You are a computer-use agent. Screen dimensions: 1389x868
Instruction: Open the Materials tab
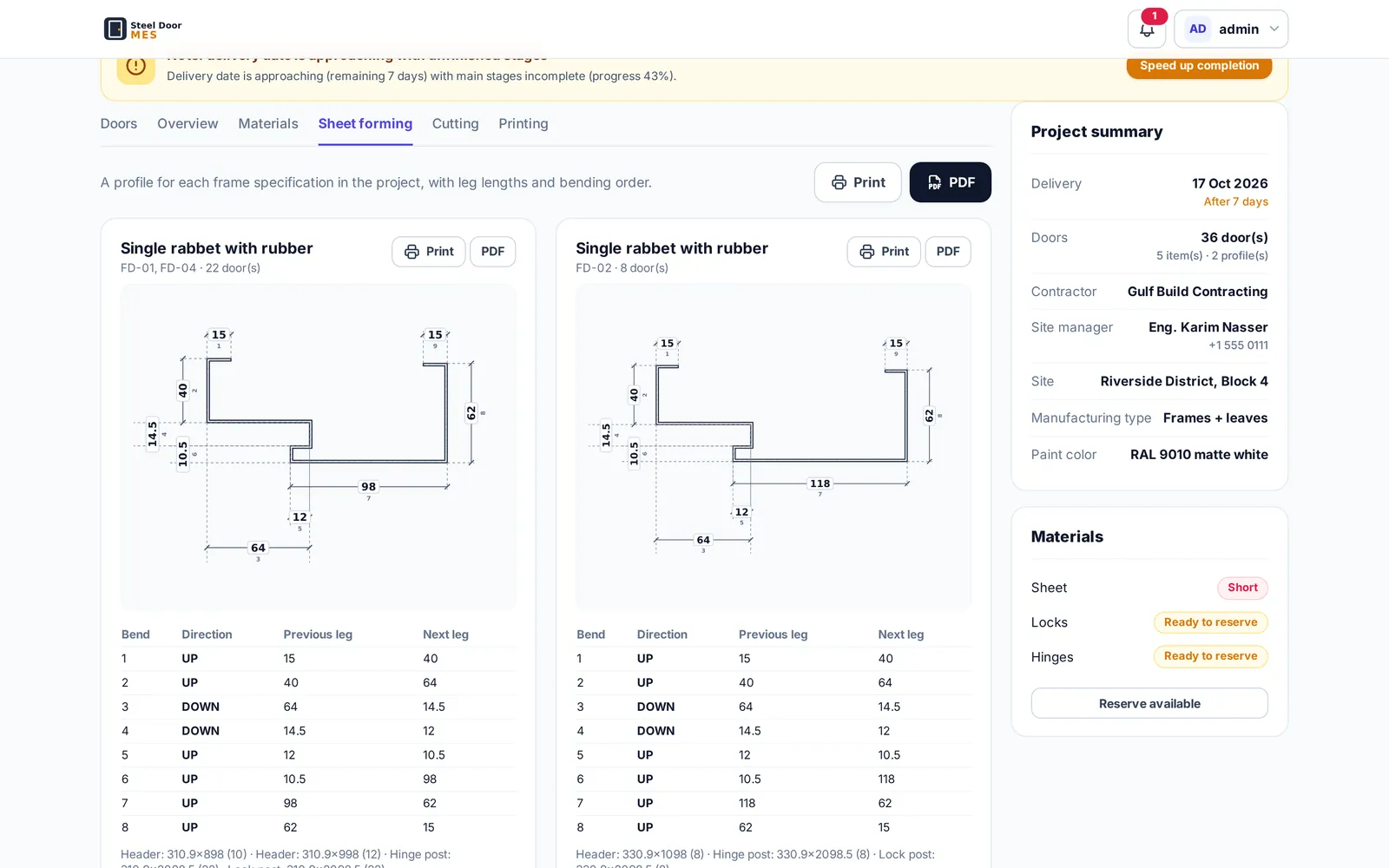(x=268, y=123)
